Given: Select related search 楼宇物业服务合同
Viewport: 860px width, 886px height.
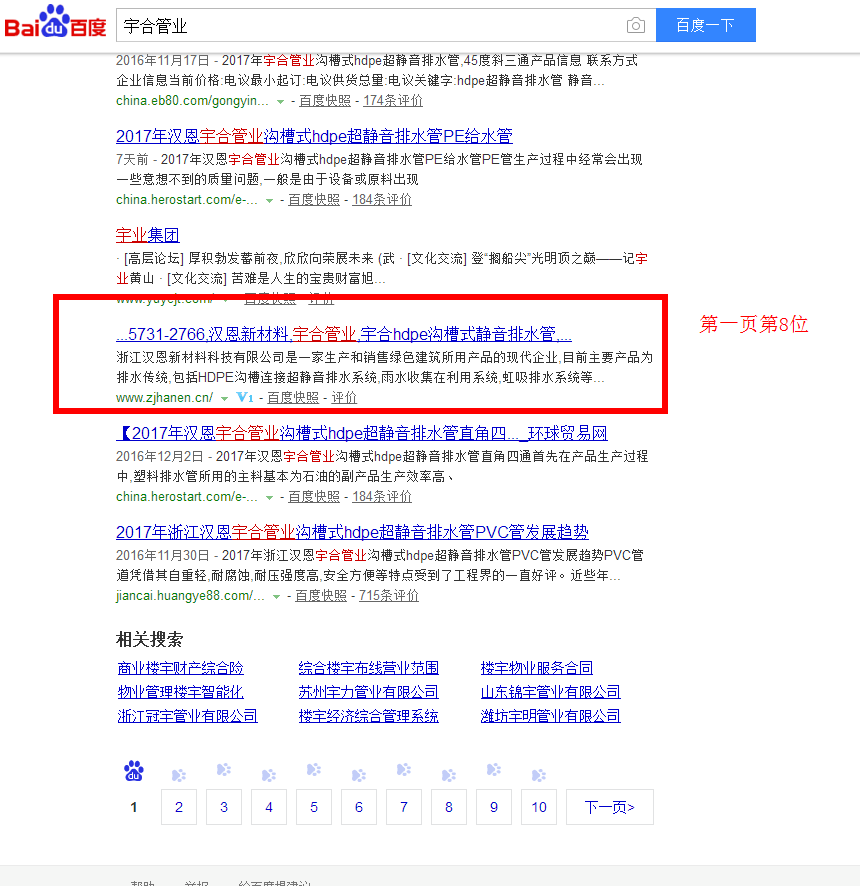Looking at the screenshot, I should coord(537,668).
